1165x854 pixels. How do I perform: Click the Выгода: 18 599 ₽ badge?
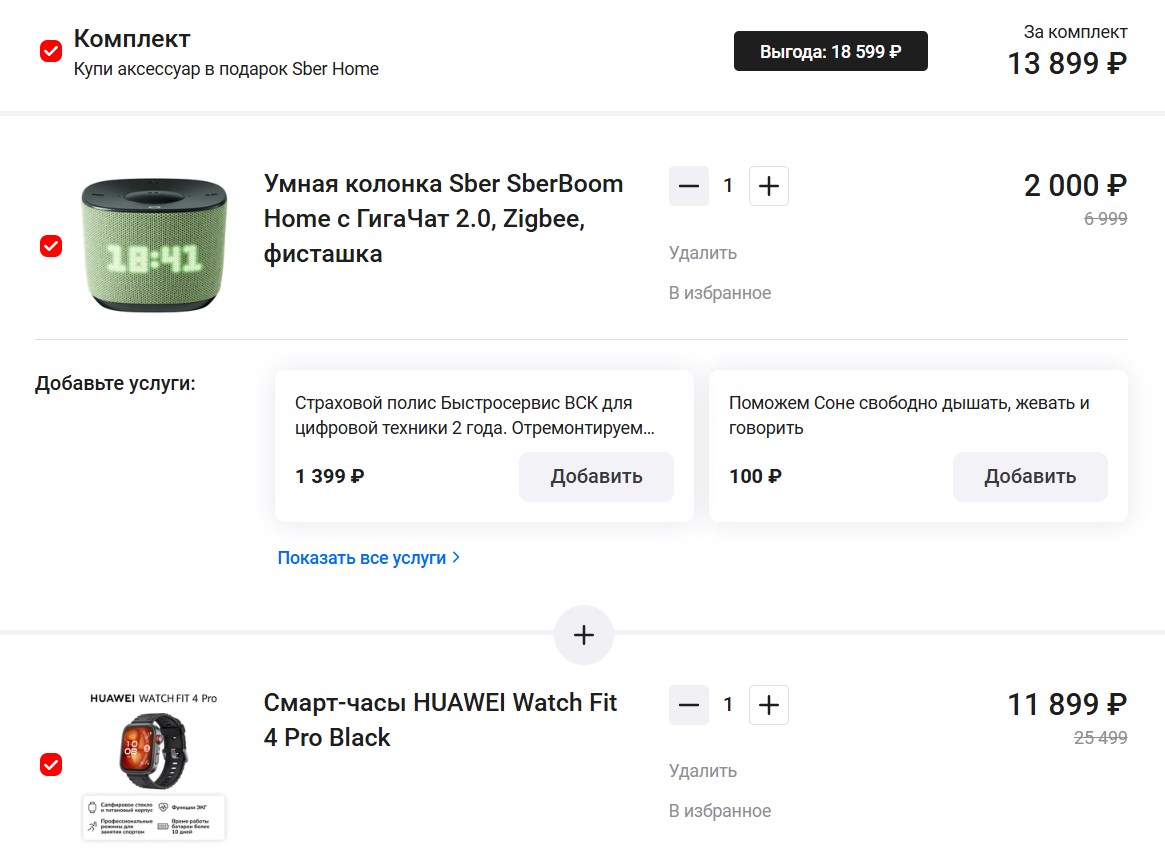(x=831, y=51)
